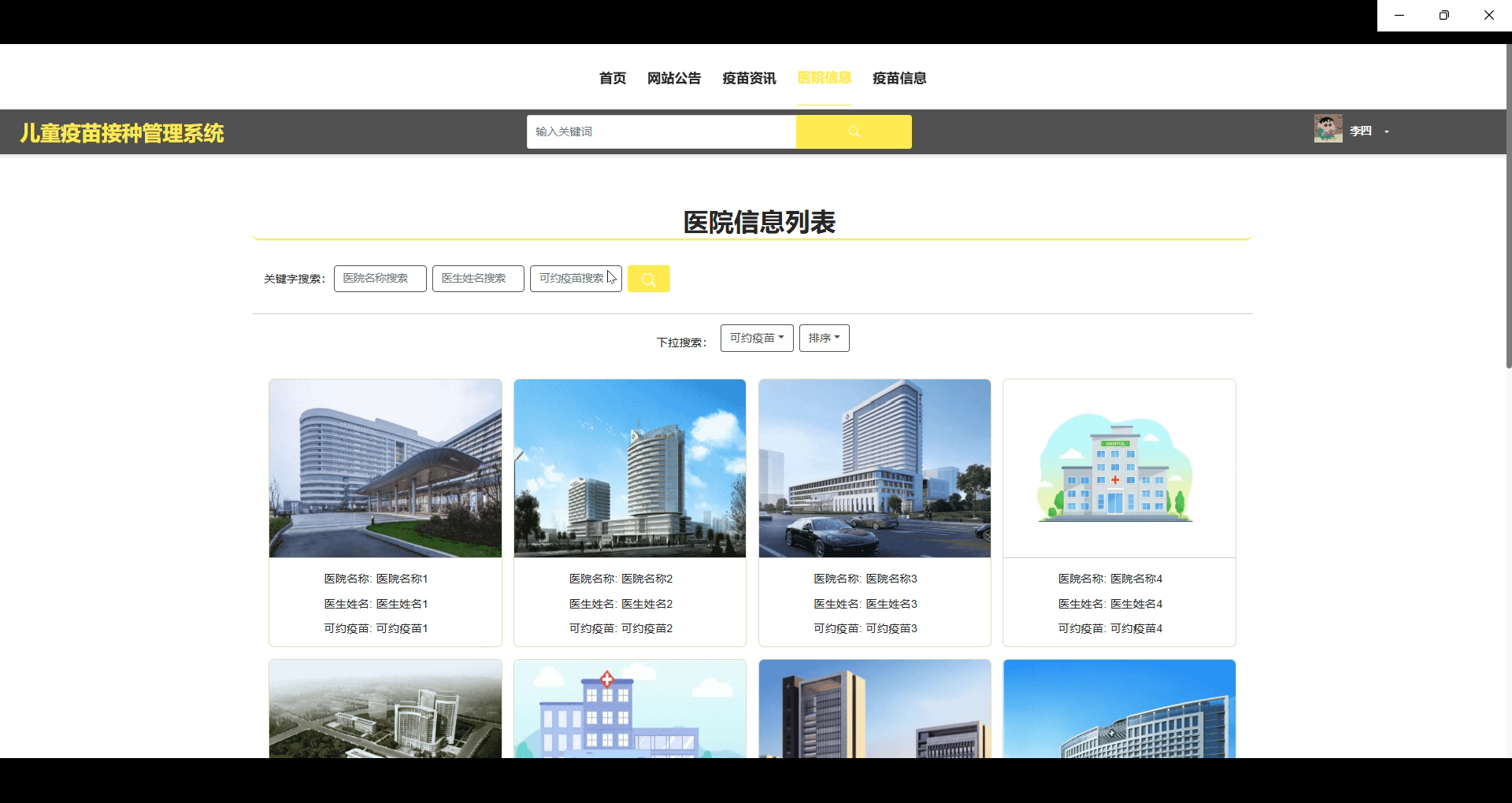
Task: Minimize the application window
Action: click(1399, 15)
